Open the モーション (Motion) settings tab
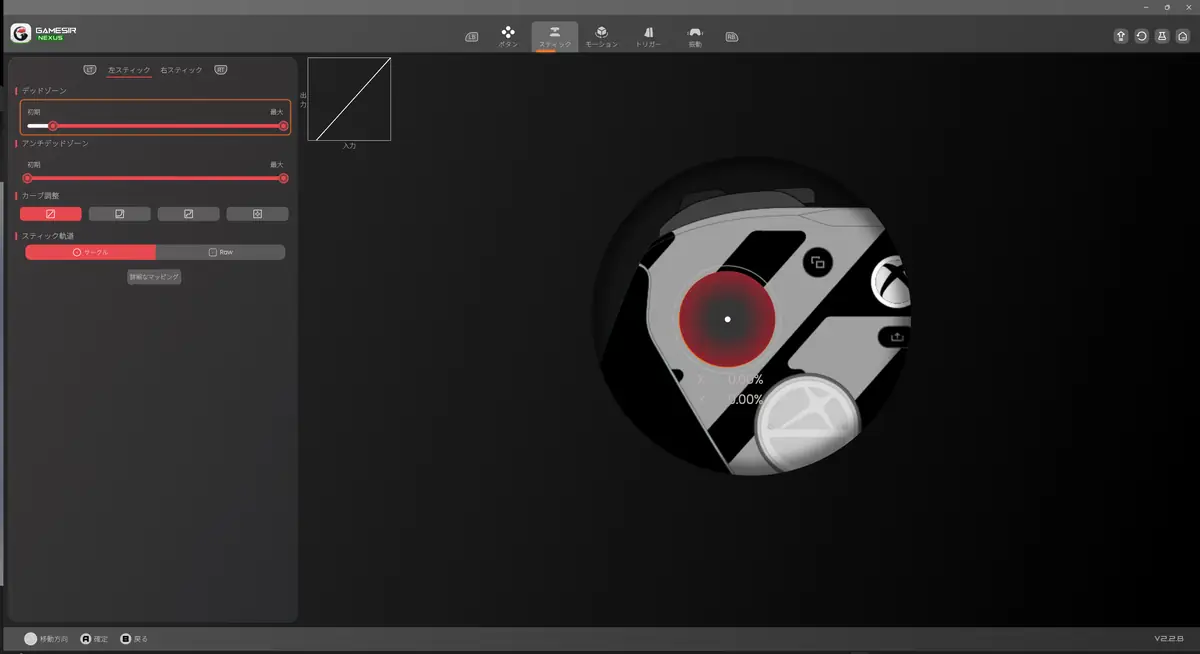The width and height of the screenshot is (1200, 654). point(601,37)
